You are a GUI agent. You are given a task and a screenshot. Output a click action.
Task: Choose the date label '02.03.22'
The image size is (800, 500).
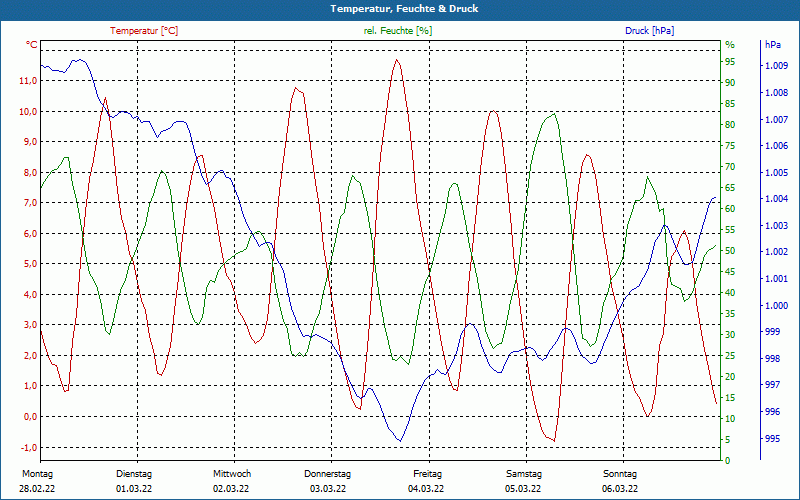point(231,489)
